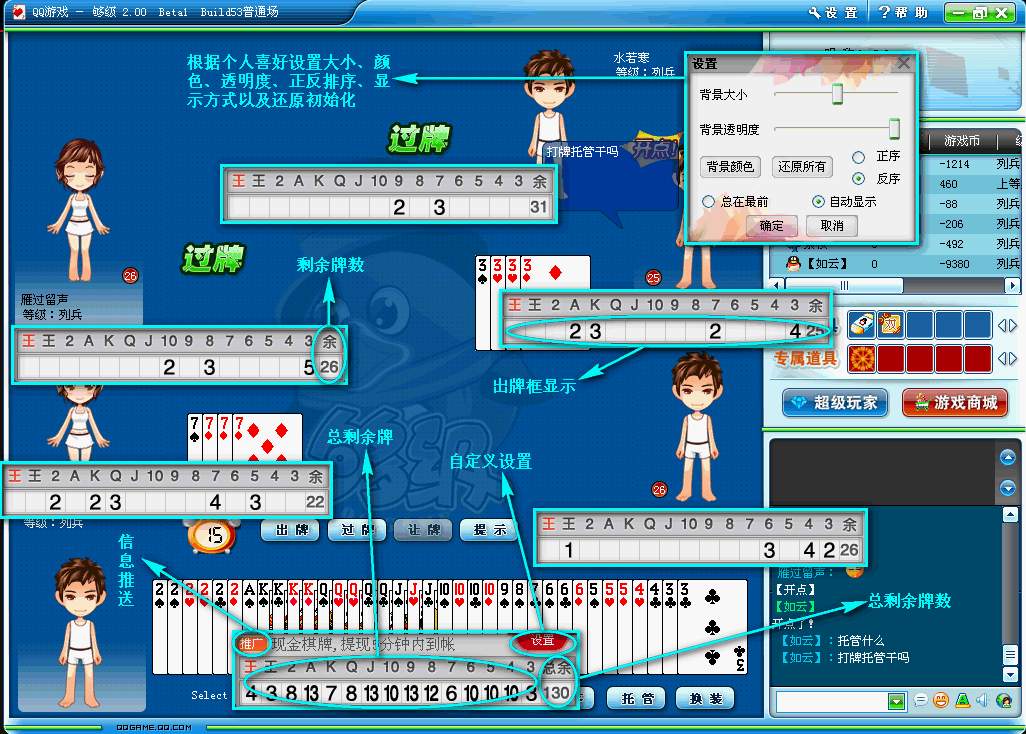This screenshot has height=734, width=1026.
Task: Click the 专属道具 label
Action: 805,359
